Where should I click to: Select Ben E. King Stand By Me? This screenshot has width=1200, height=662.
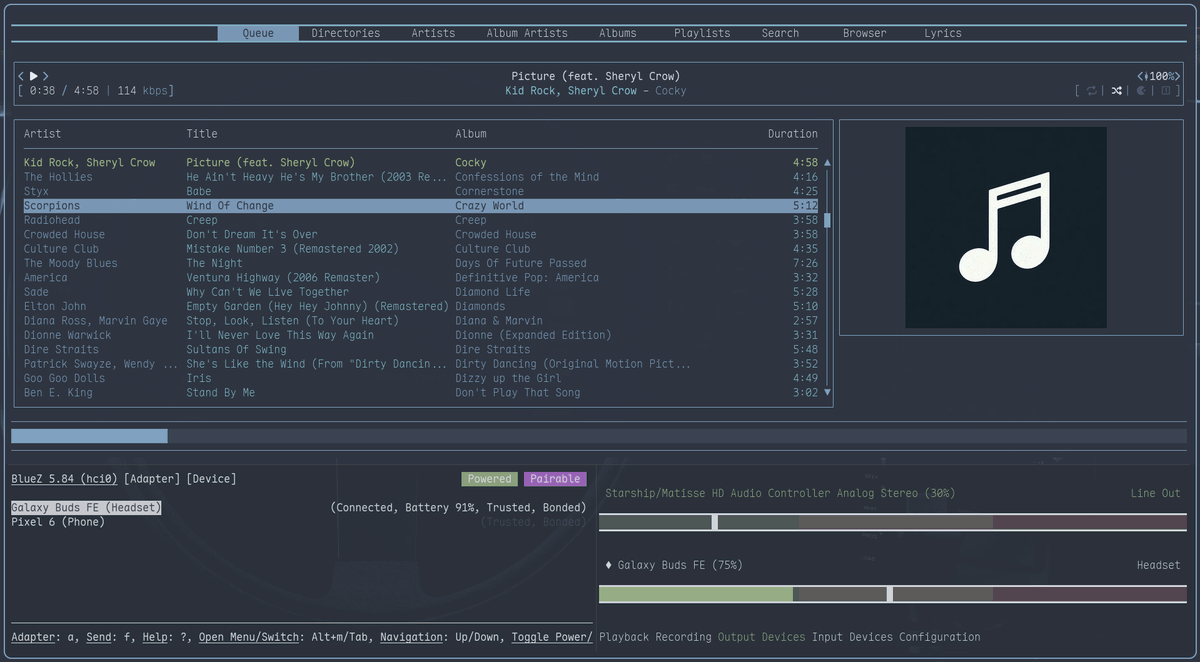point(421,393)
